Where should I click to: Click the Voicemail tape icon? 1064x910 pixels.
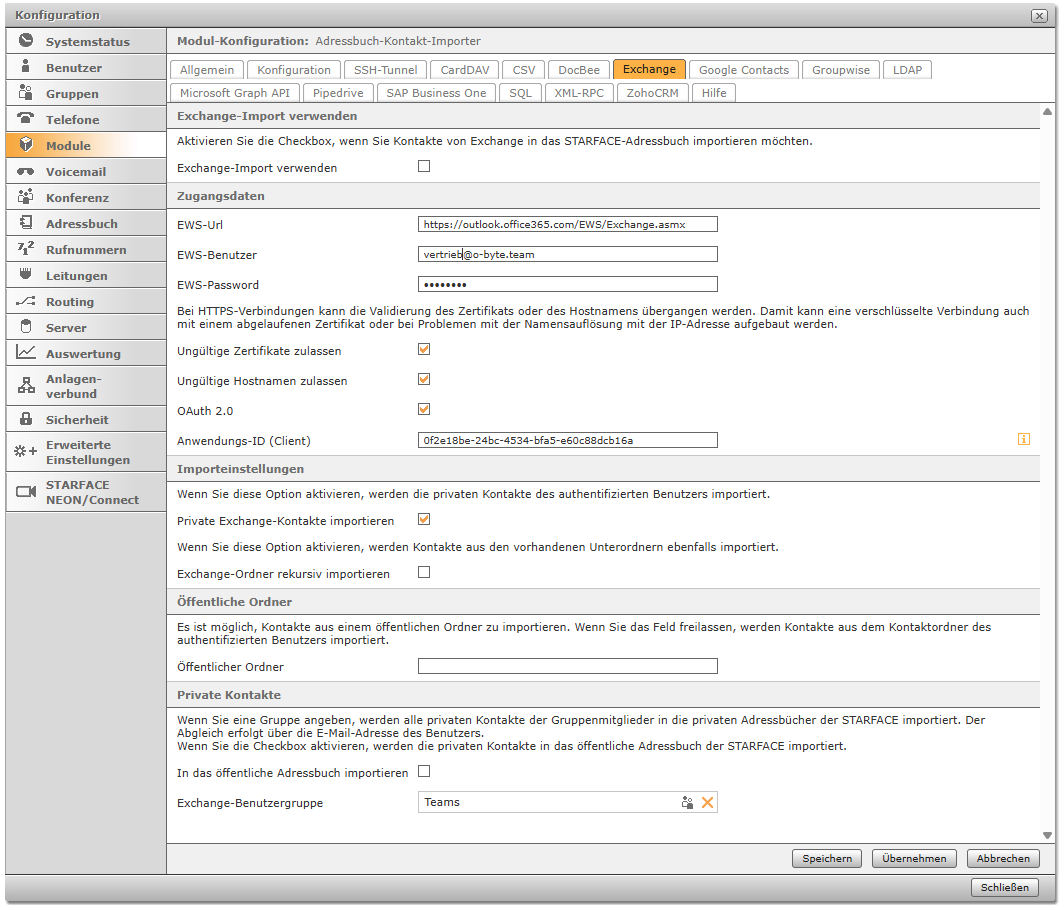26,171
